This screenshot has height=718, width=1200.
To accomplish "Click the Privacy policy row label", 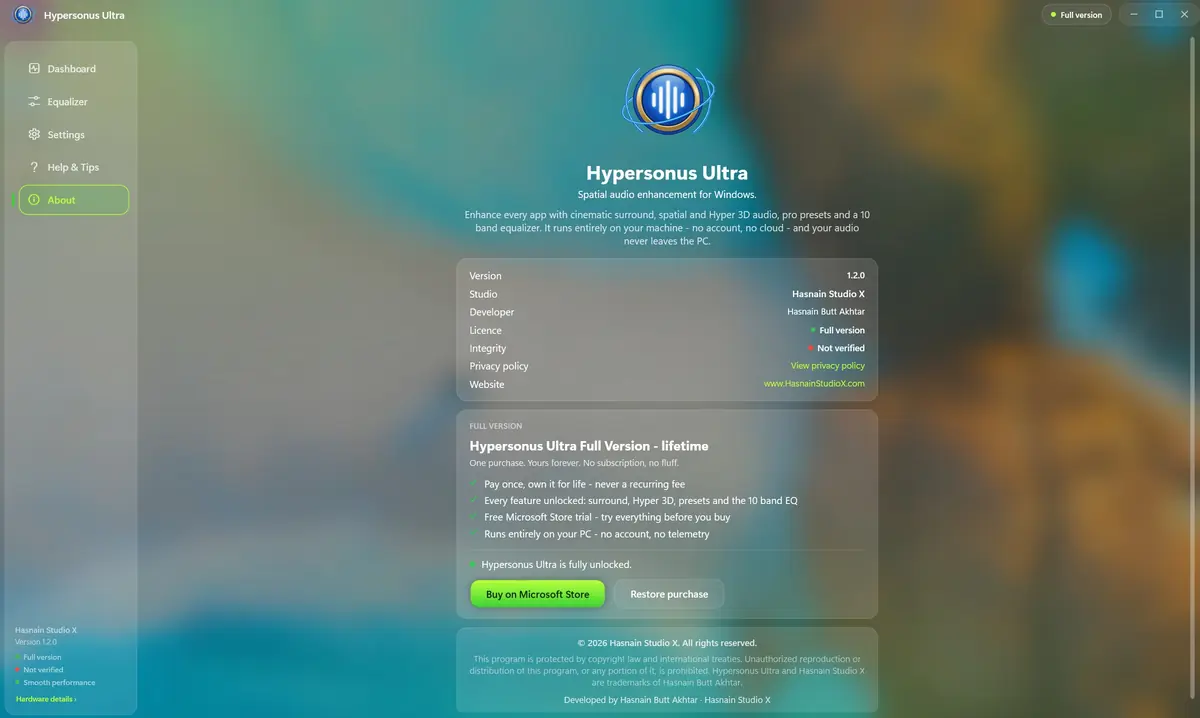I will 499,366.
